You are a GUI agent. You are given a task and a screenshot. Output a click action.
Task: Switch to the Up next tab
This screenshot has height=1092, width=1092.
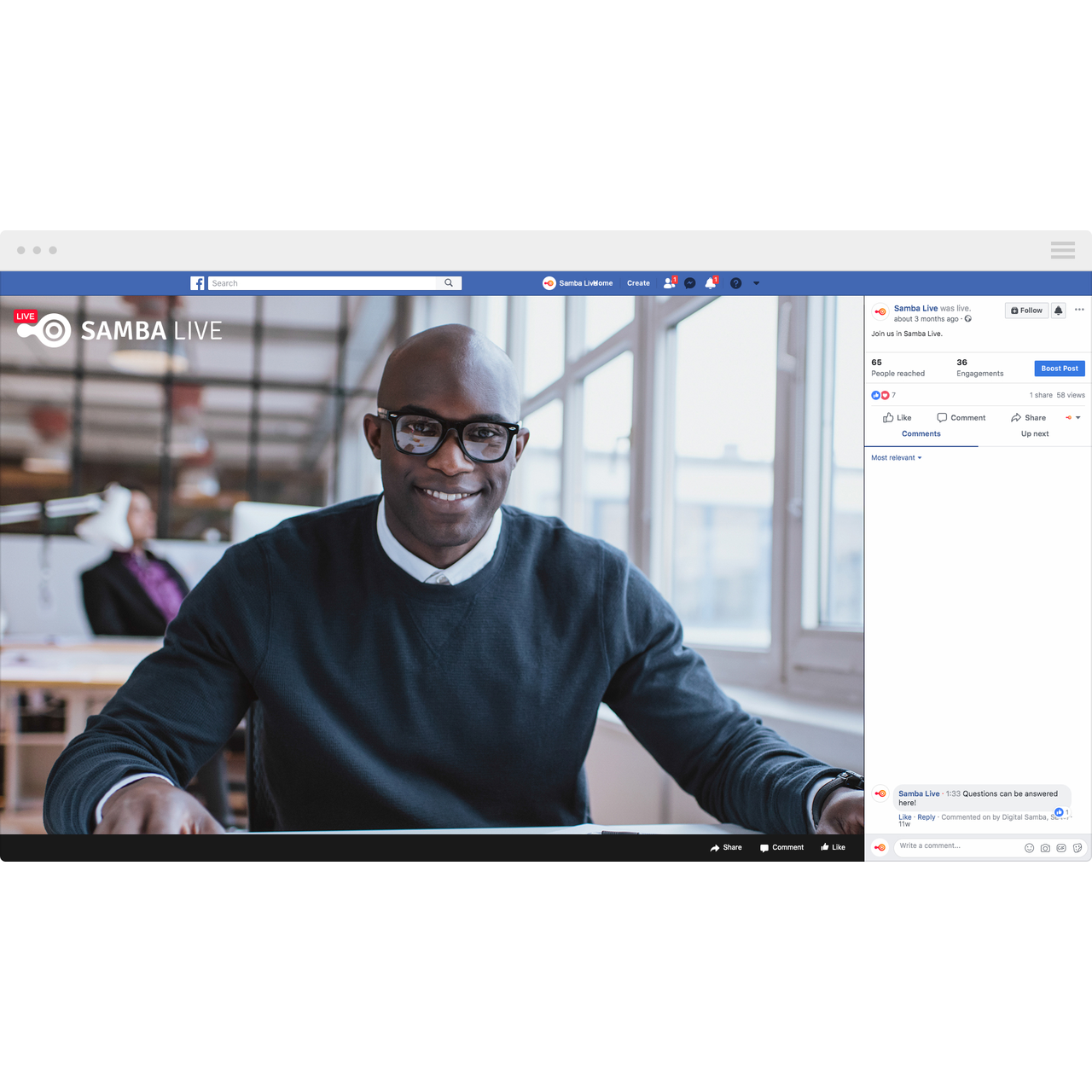point(1035,434)
